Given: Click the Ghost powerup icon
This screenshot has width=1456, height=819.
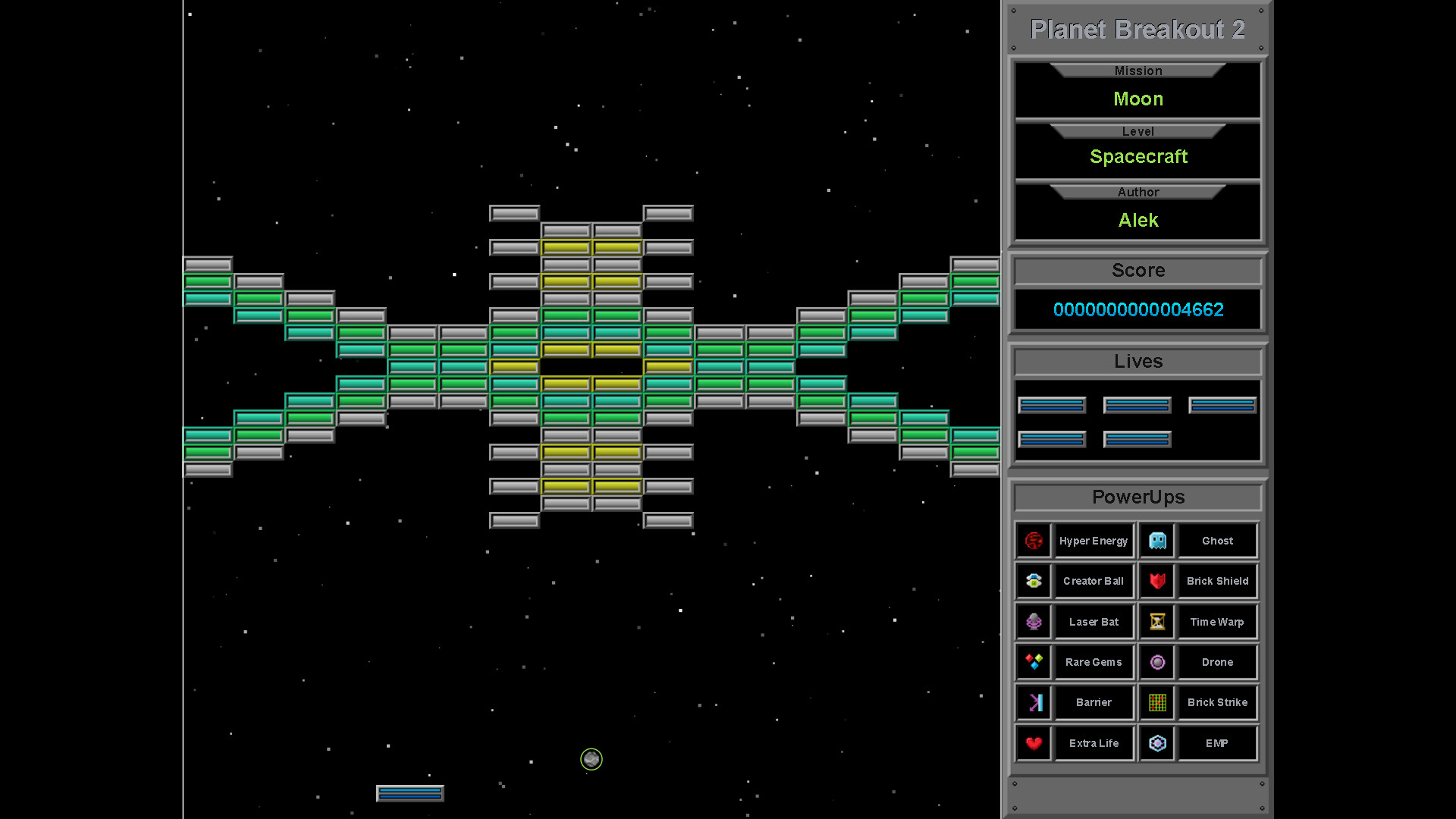Looking at the screenshot, I should pyautogui.click(x=1156, y=540).
